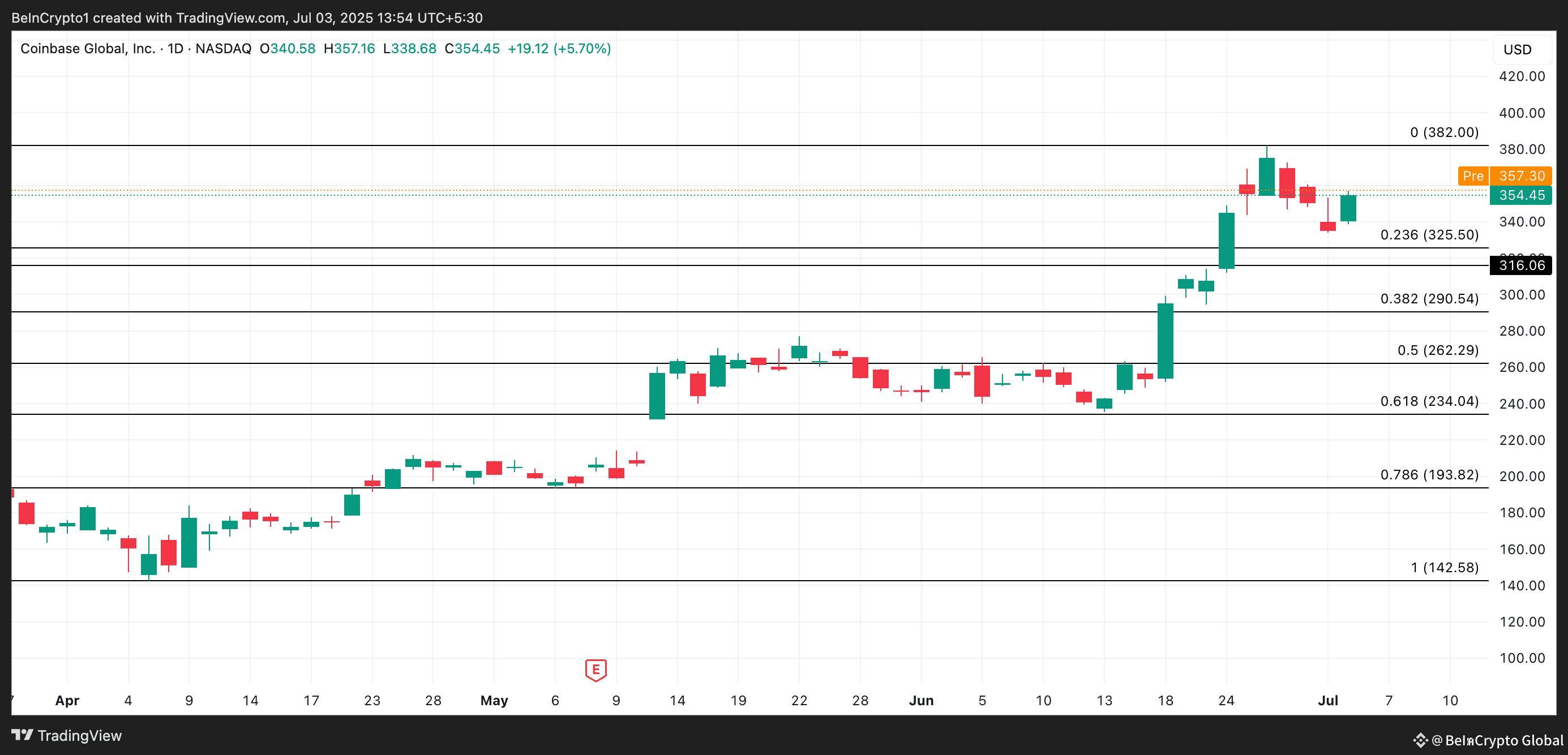Select the 1 (142.58) Fibonacci label
The image size is (1568, 755).
pos(1445,568)
